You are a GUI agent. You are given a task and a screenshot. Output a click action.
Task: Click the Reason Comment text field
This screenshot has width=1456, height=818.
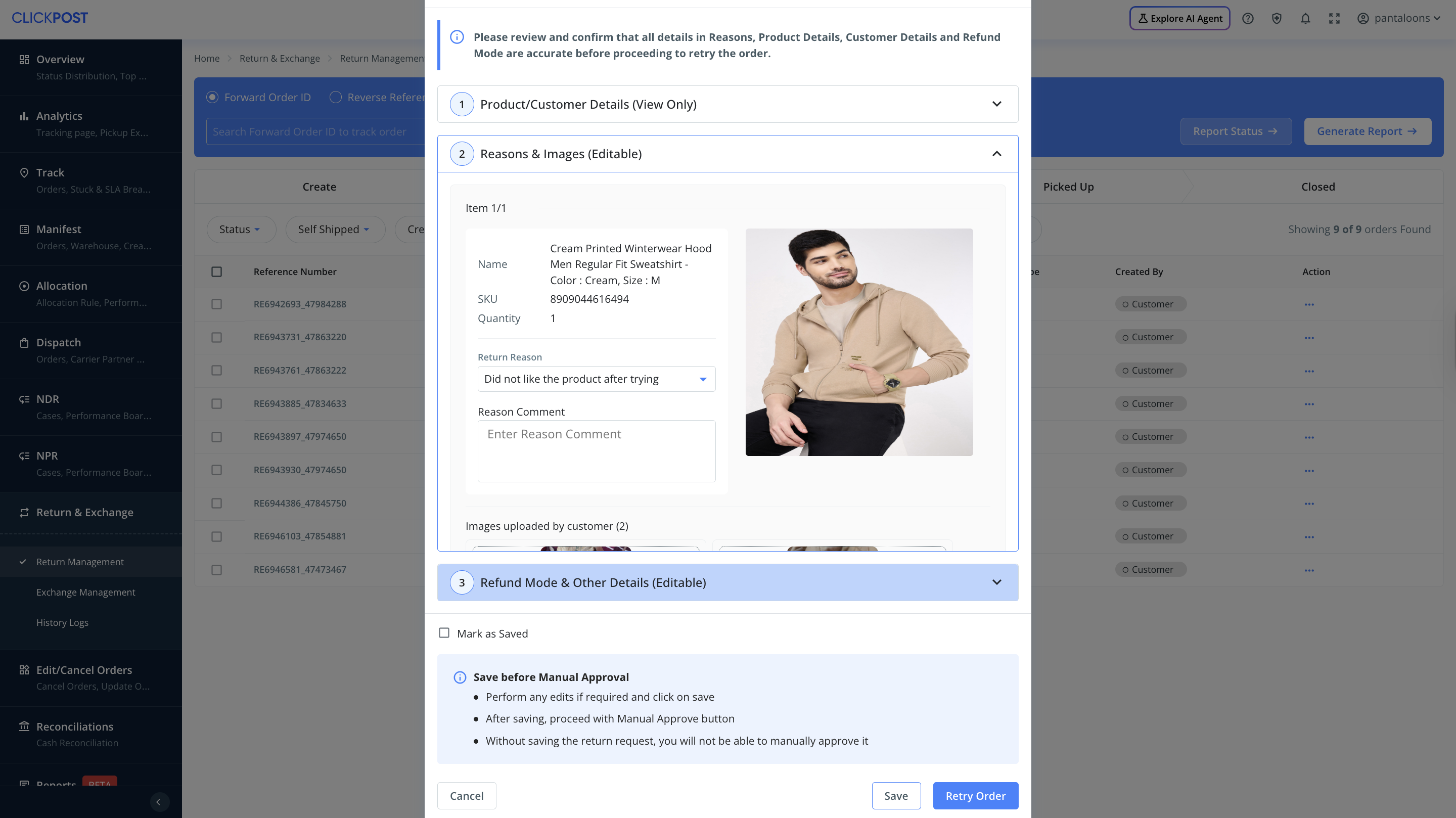(x=597, y=450)
